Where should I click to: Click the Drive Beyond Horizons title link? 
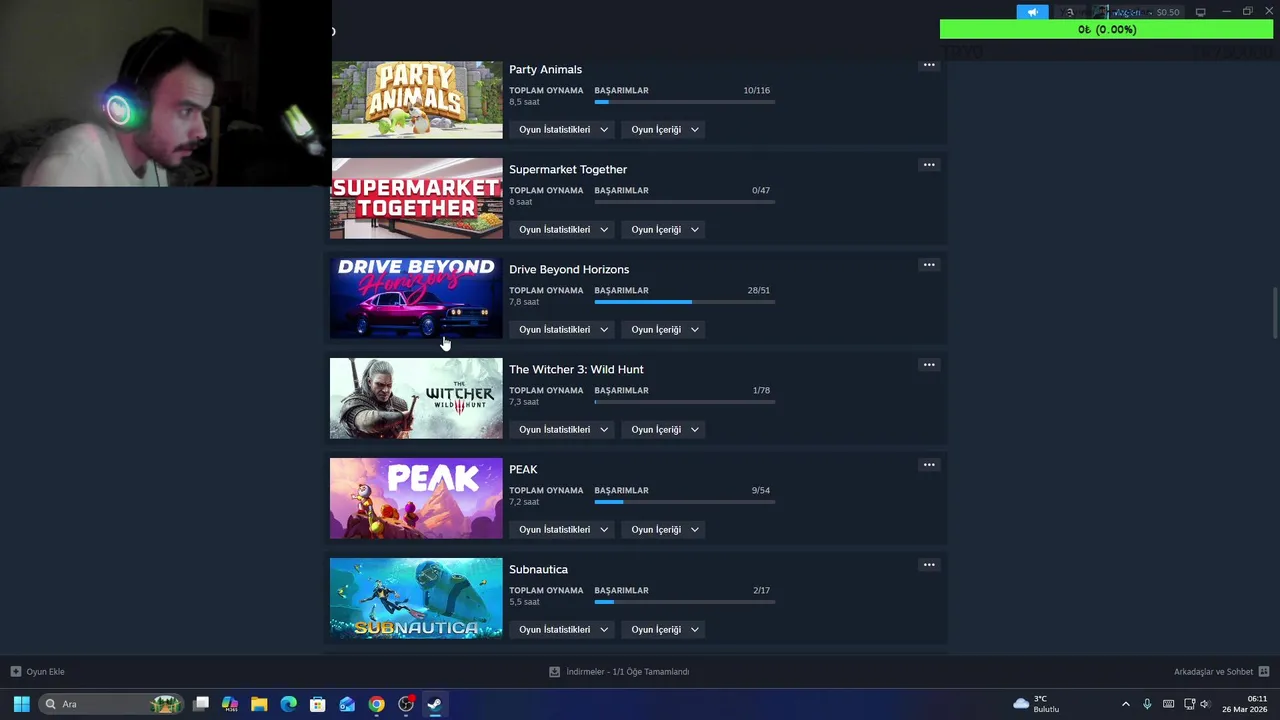(569, 269)
